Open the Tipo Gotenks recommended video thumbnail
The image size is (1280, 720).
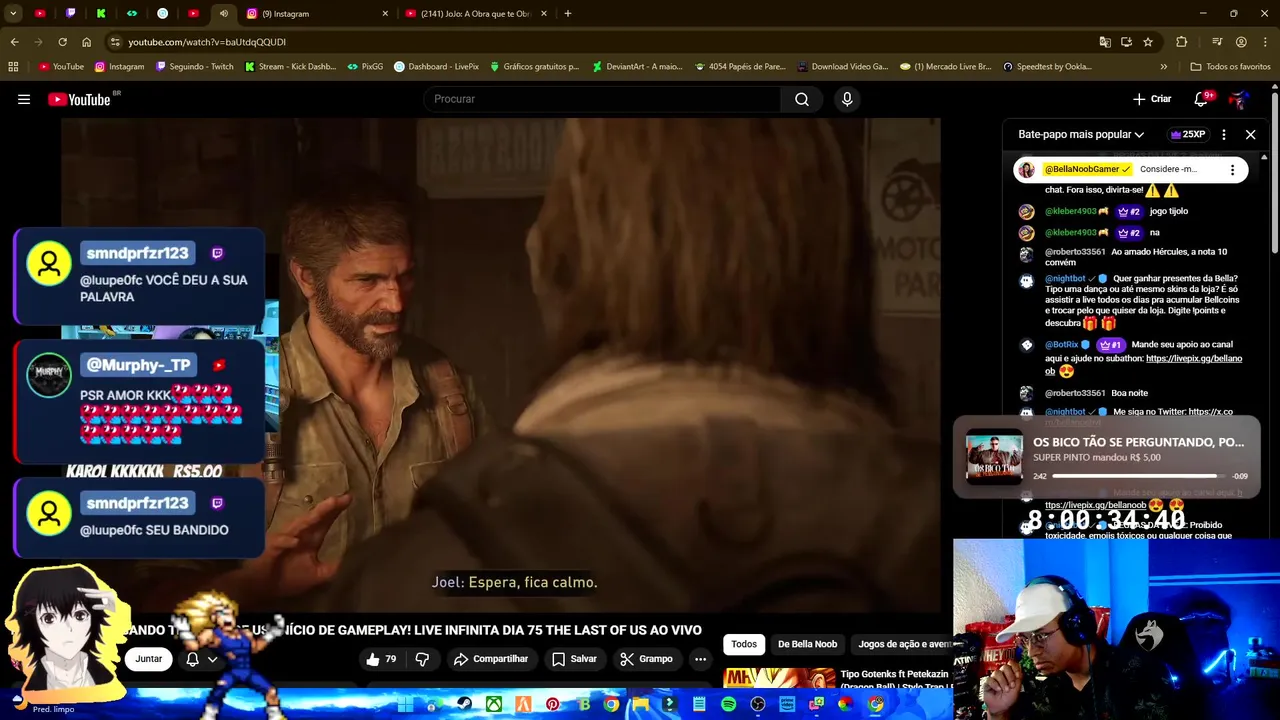click(x=779, y=678)
